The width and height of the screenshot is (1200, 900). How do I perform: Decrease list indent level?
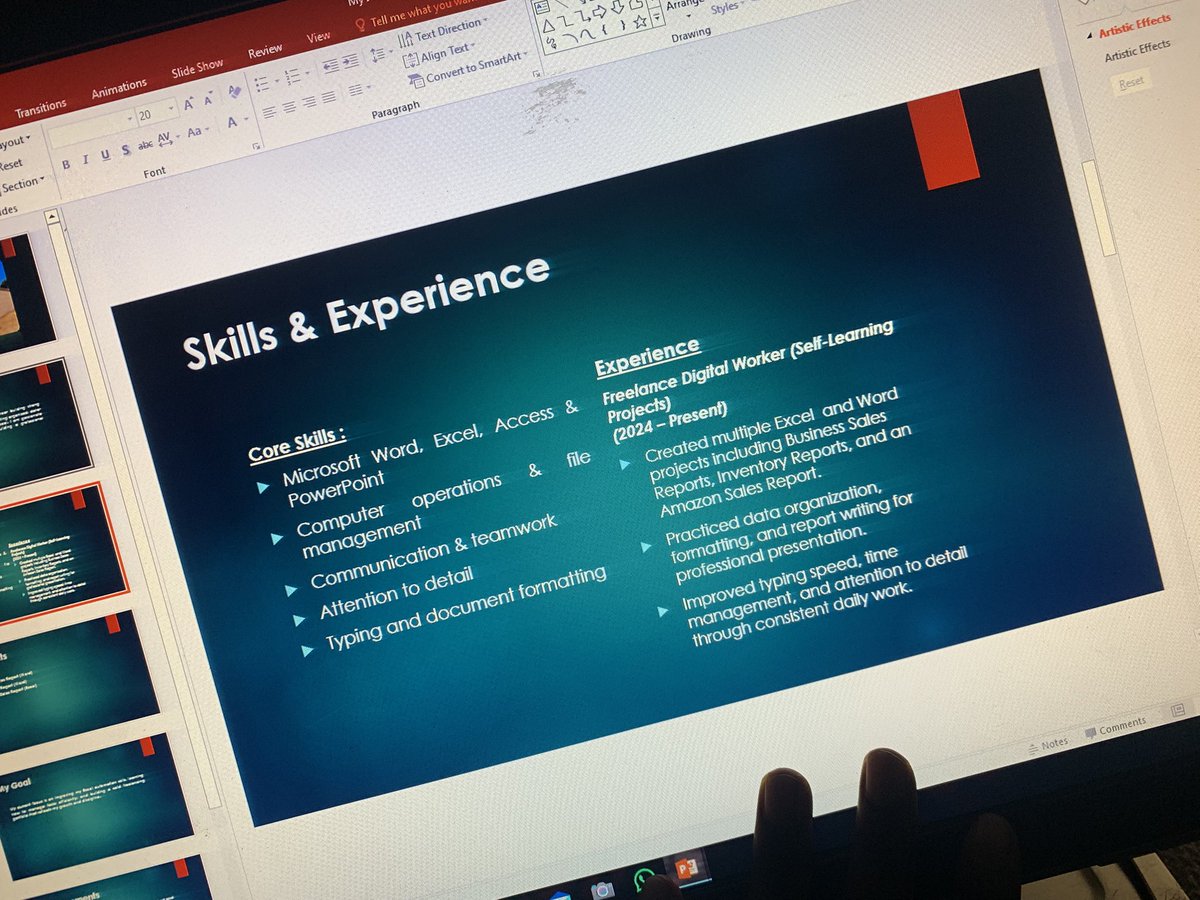(329, 67)
